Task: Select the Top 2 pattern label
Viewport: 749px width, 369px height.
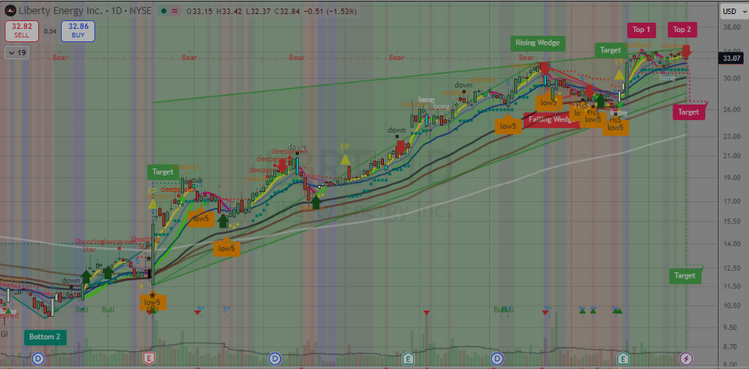Action: pos(682,30)
